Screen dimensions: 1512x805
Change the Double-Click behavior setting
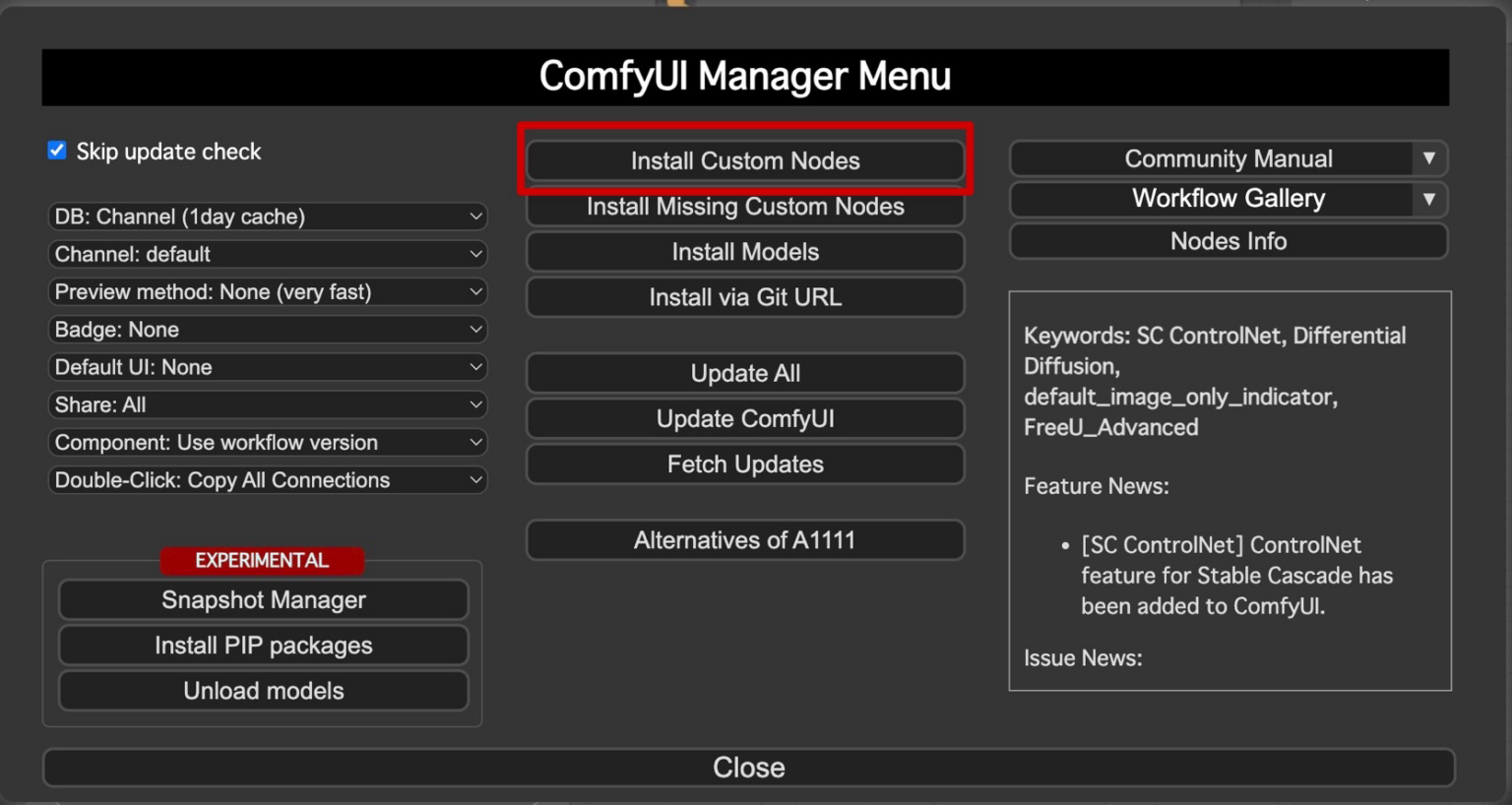click(268, 480)
